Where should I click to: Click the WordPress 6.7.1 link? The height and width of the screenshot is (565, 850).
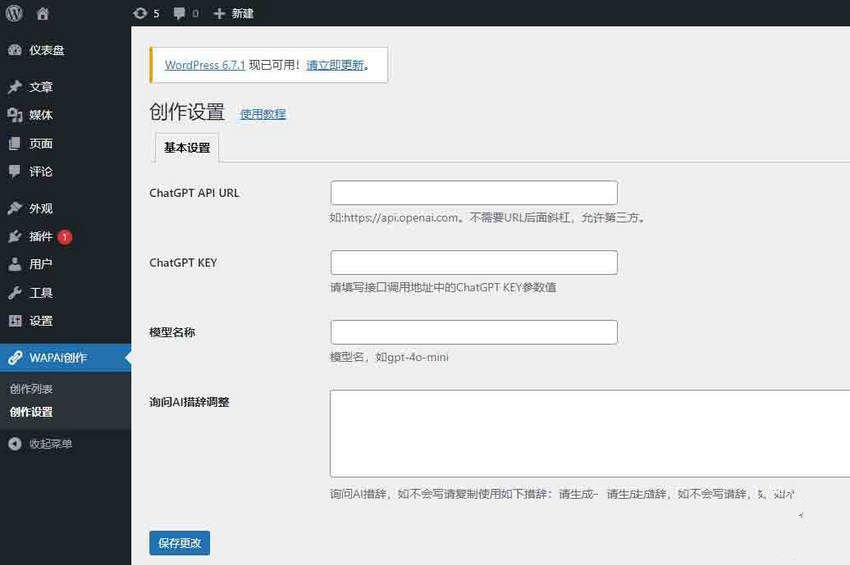click(204, 65)
